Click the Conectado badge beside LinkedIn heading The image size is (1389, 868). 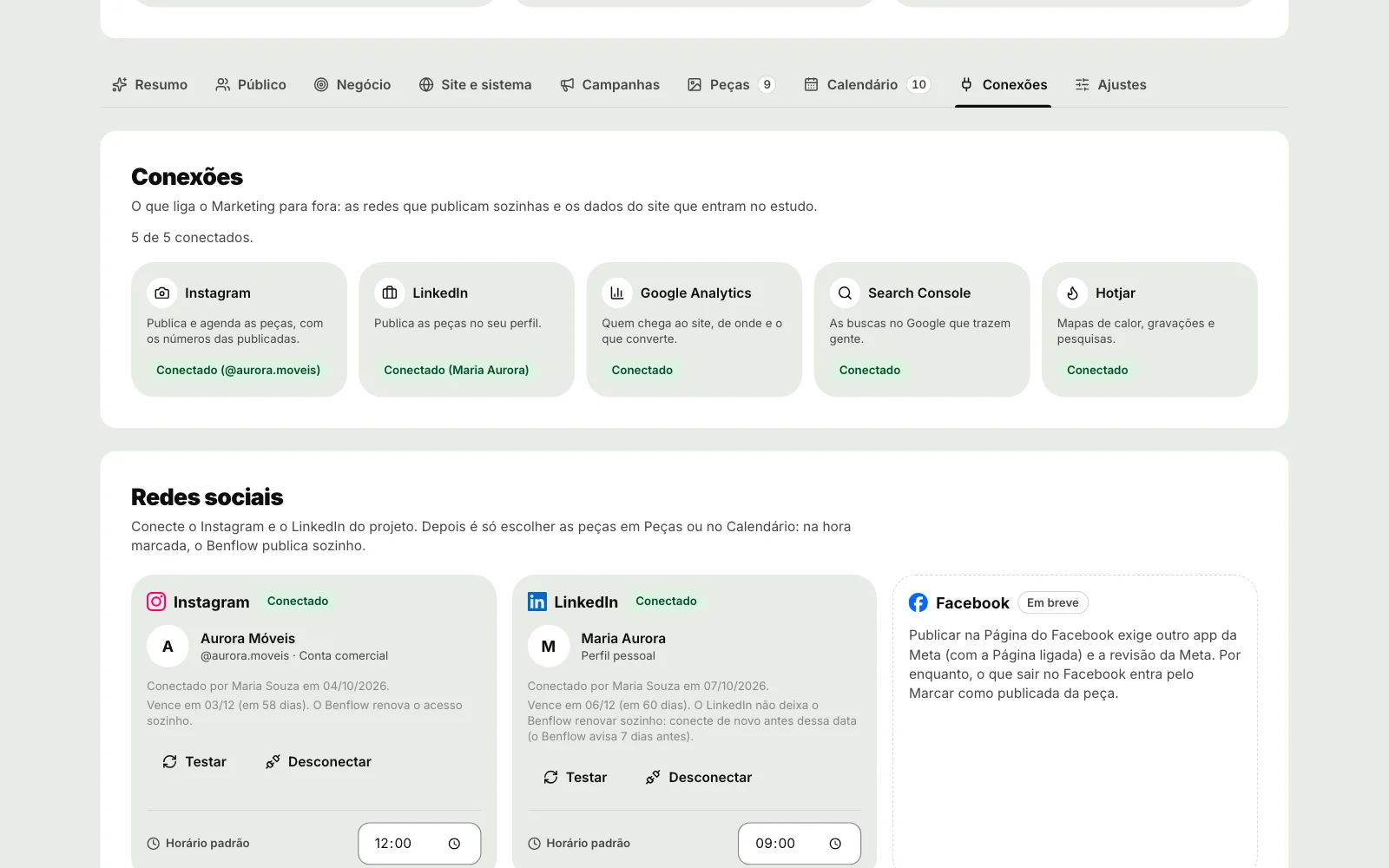(x=666, y=601)
